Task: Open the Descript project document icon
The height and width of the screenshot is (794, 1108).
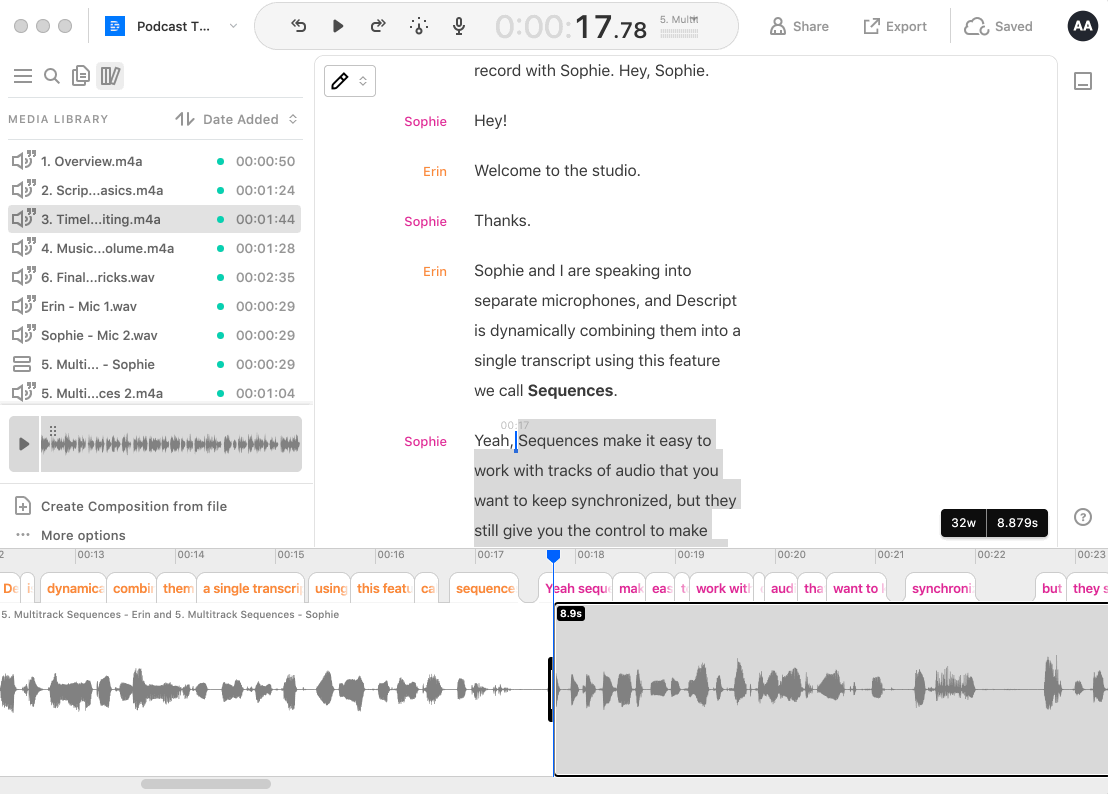Action: [114, 26]
